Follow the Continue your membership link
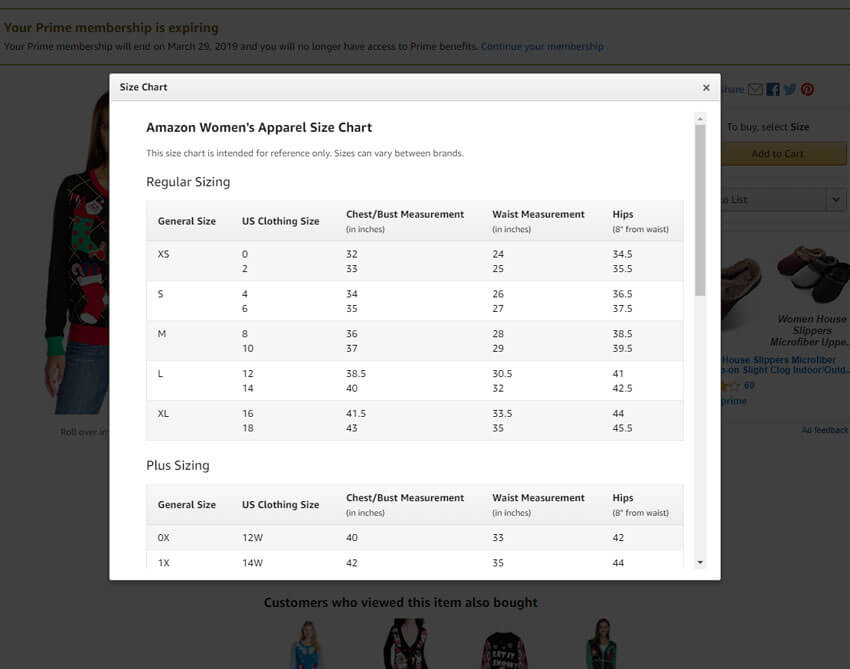This screenshot has width=850, height=669. tap(542, 47)
